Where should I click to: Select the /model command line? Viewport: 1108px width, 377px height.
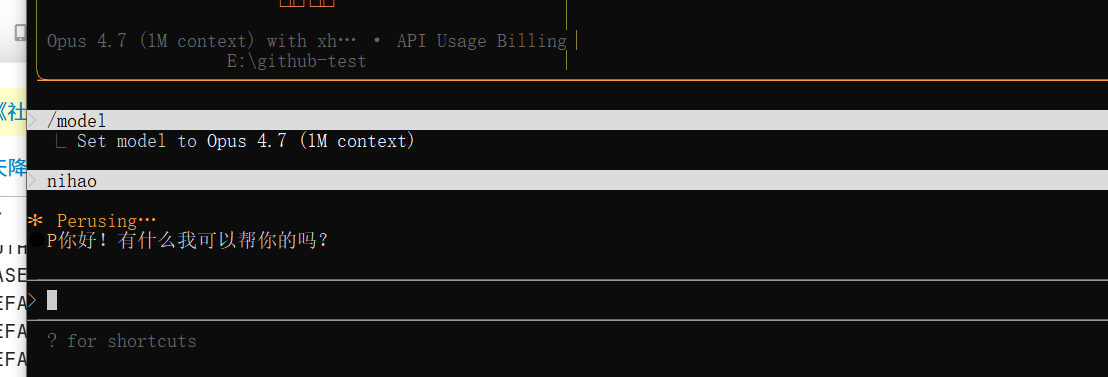[76, 121]
